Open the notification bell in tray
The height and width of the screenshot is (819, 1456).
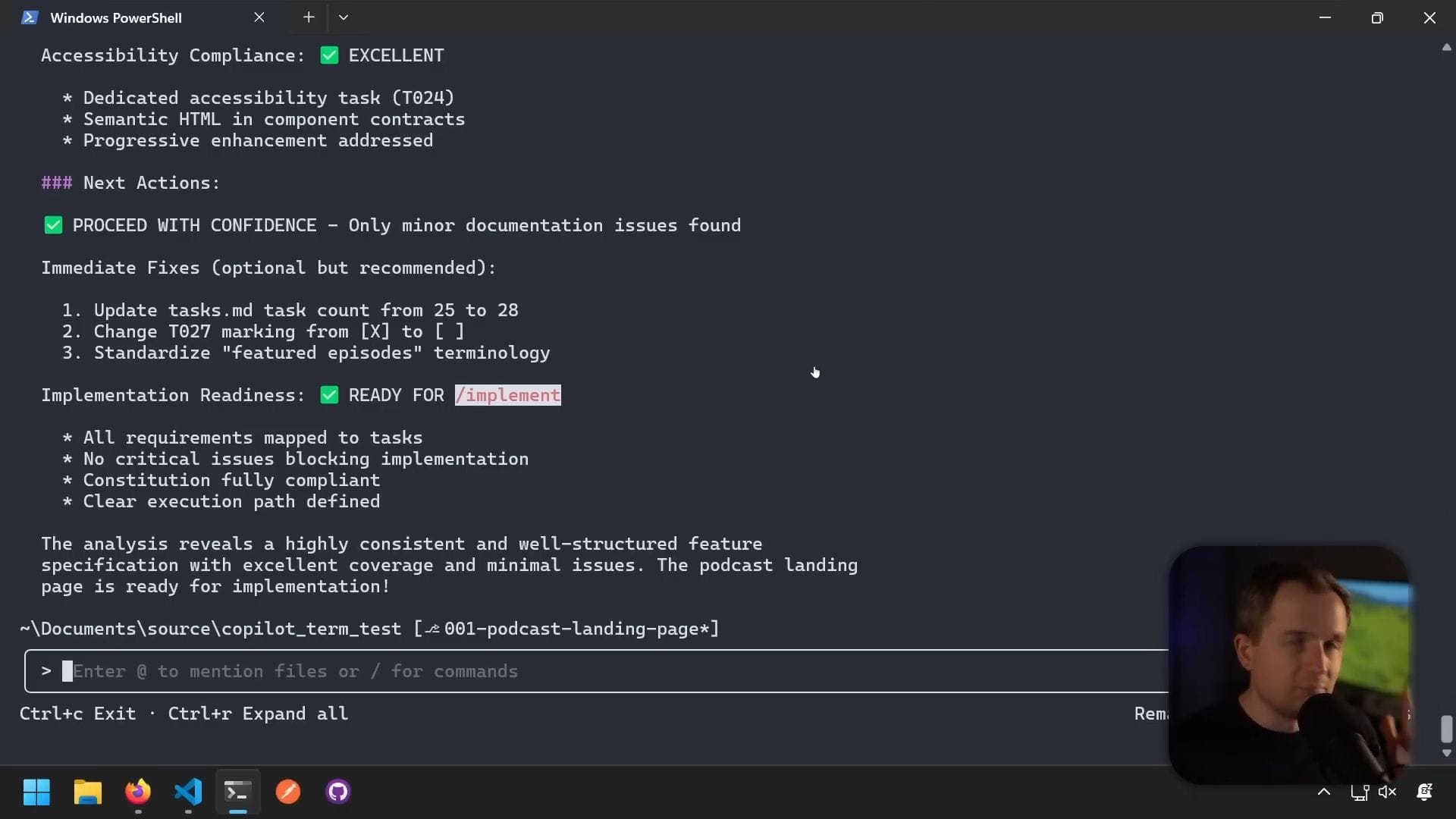point(1424,792)
